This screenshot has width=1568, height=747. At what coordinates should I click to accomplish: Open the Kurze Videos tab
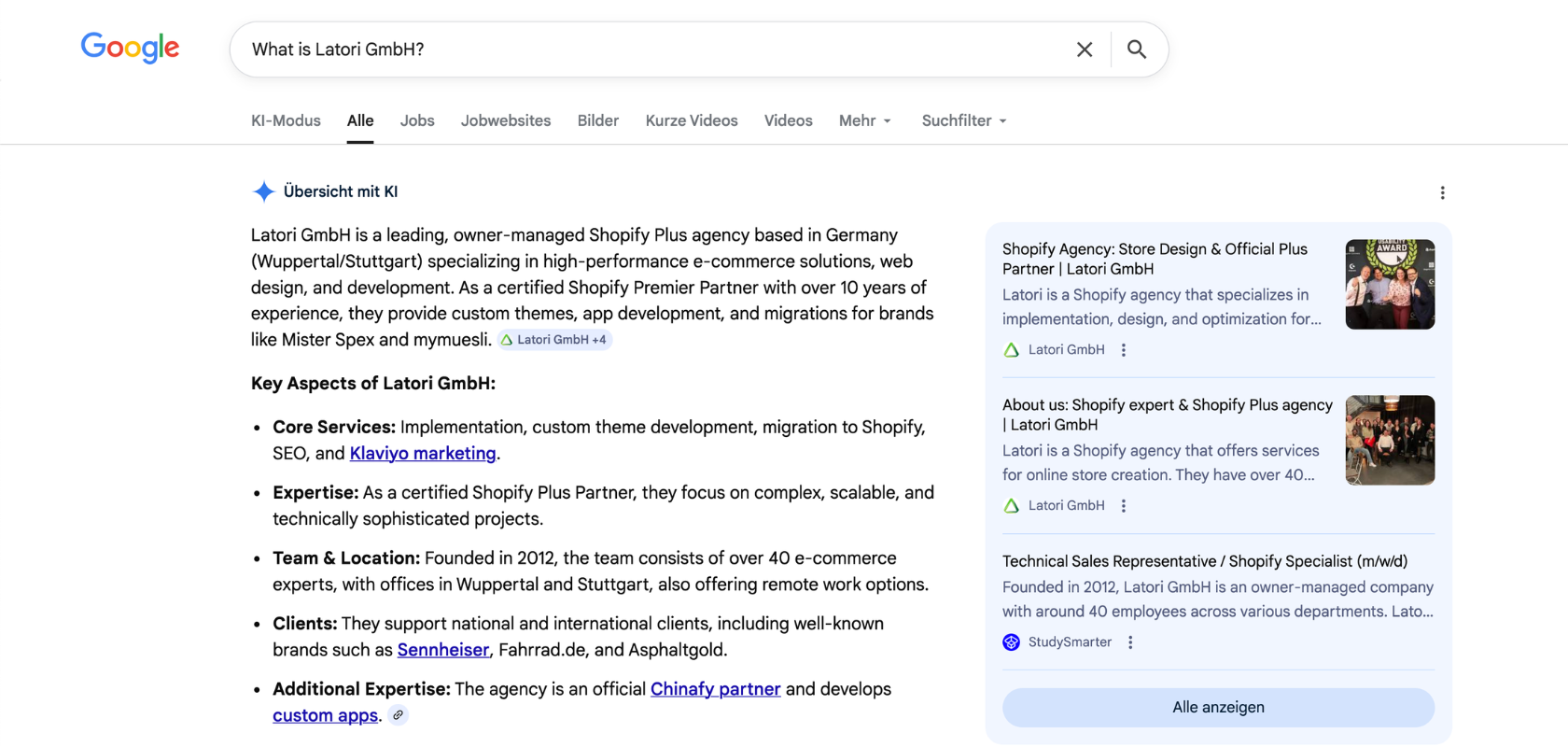coord(692,120)
